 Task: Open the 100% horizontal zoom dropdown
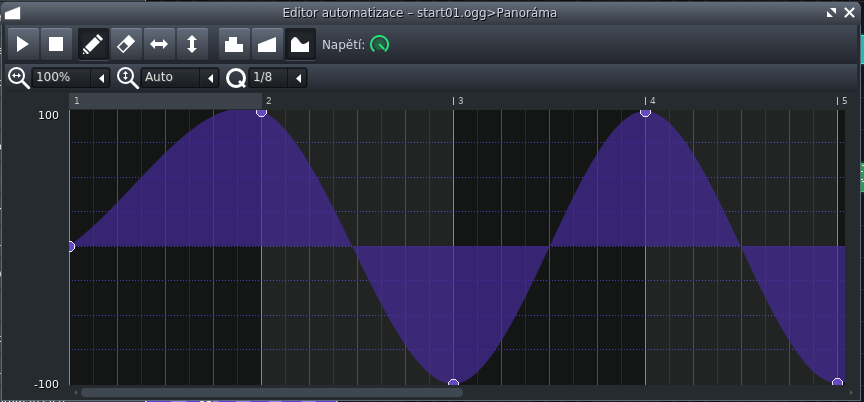[x=71, y=77]
